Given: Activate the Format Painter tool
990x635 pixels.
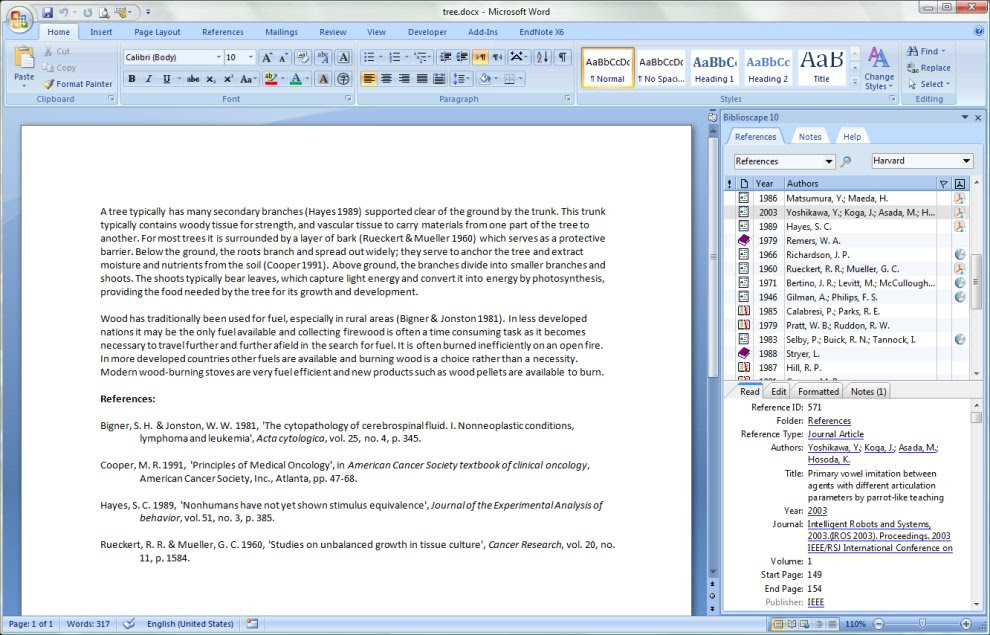Looking at the screenshot, I should point(78,84).
